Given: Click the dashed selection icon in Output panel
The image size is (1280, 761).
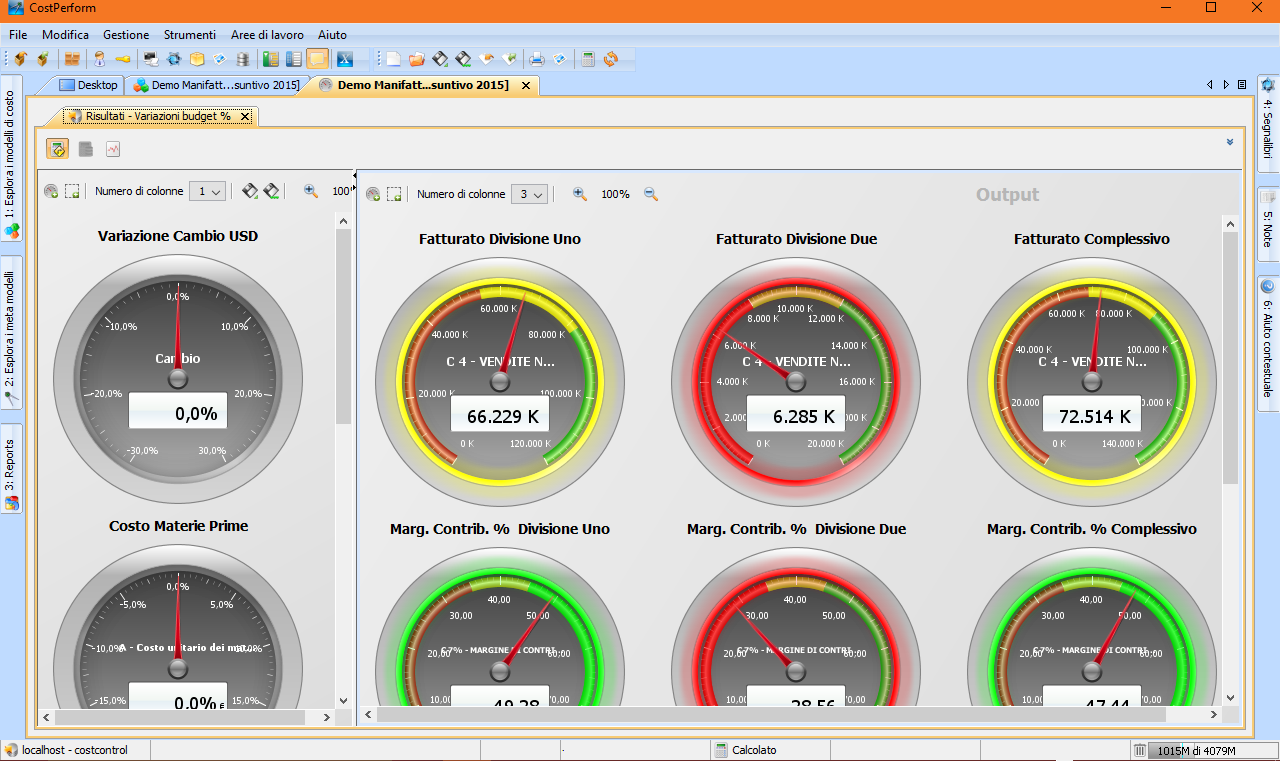Looking at the screenshot, I should [394, 194].
